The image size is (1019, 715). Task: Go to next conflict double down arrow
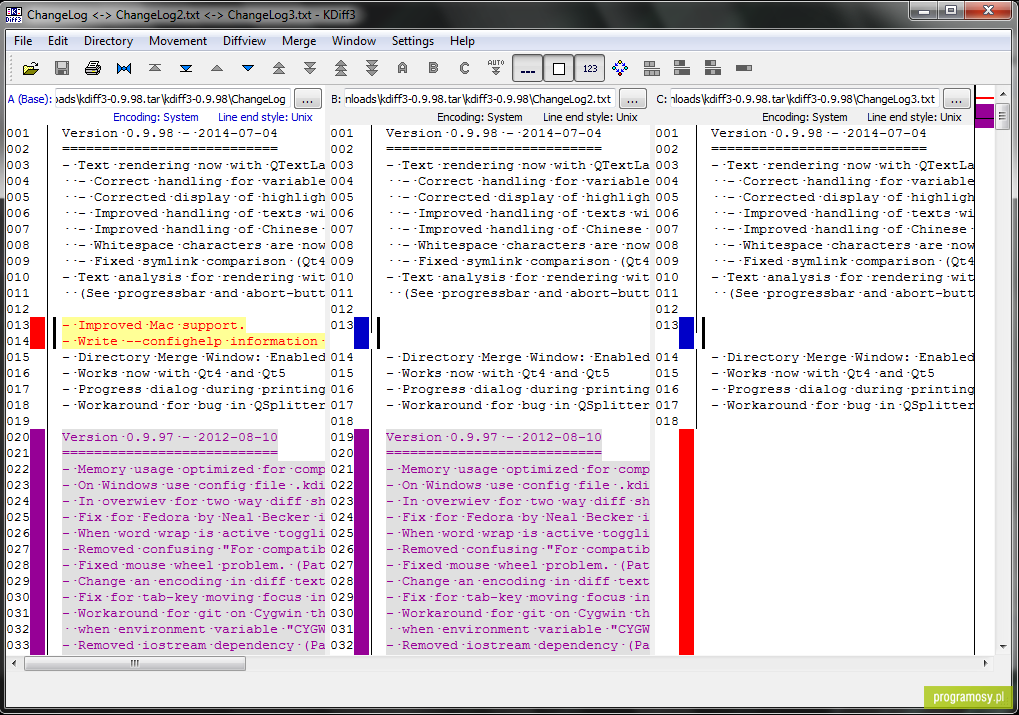tap(310, 68)
